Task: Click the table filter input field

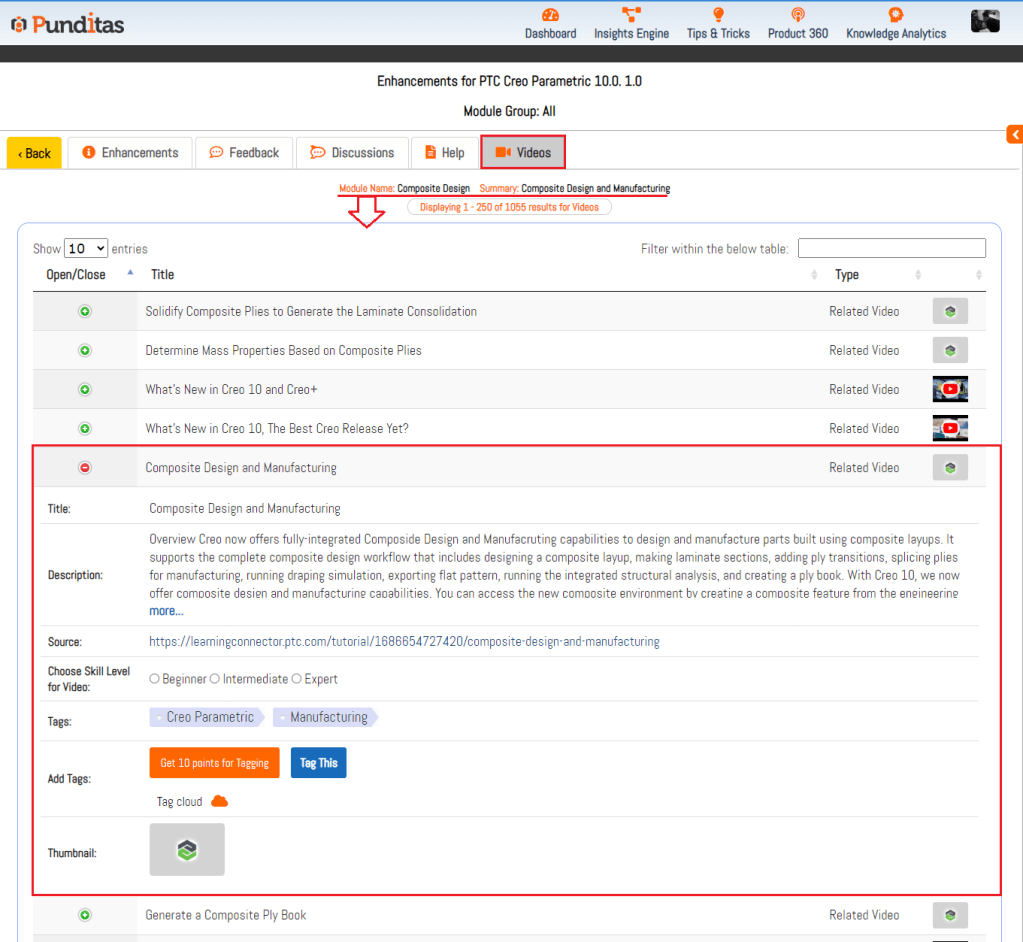Action: coord(891,248)
